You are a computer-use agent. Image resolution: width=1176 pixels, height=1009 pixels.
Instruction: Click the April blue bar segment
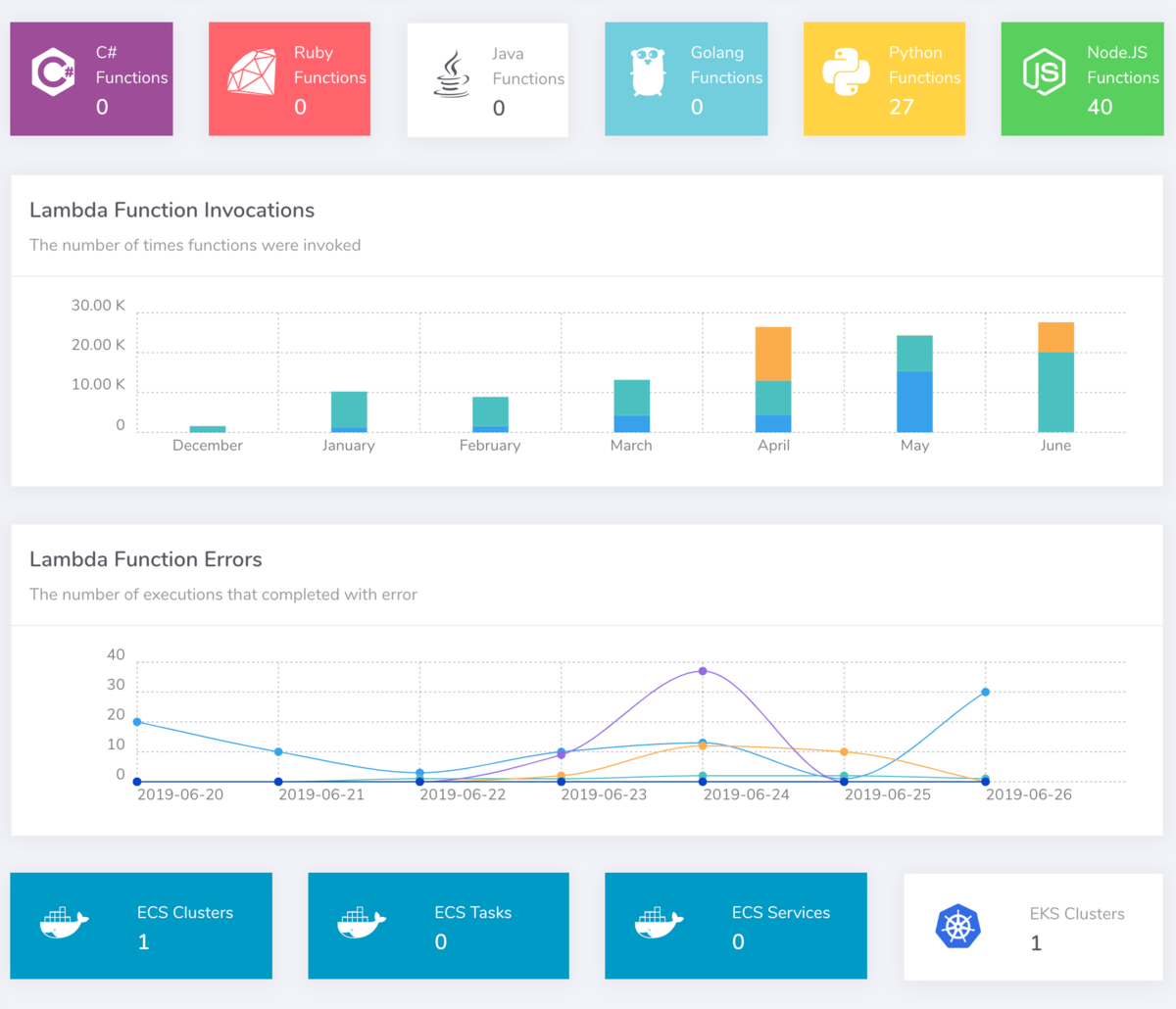[x=773, y=424]
